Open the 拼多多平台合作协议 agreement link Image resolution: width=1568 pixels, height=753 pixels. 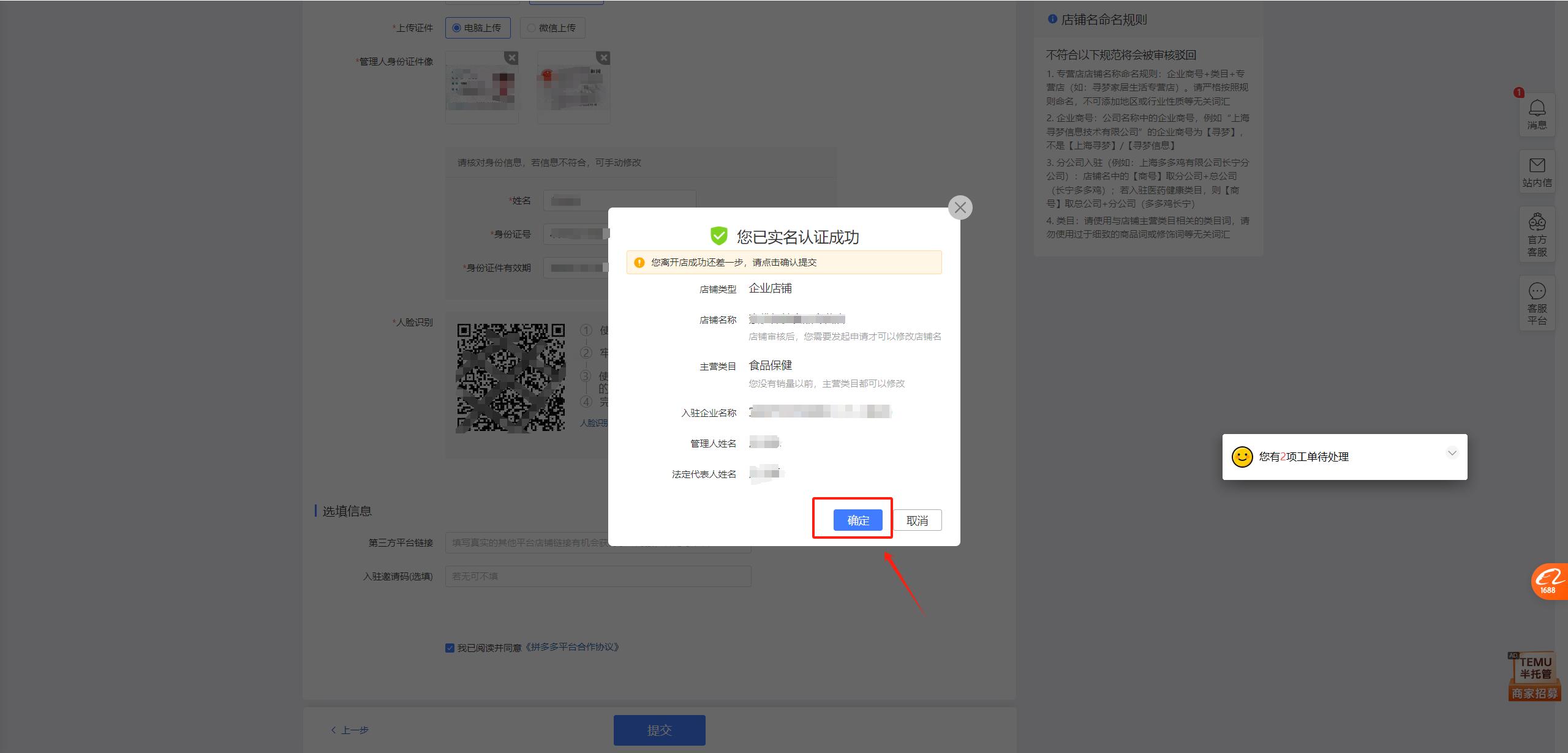pos(574,647)
